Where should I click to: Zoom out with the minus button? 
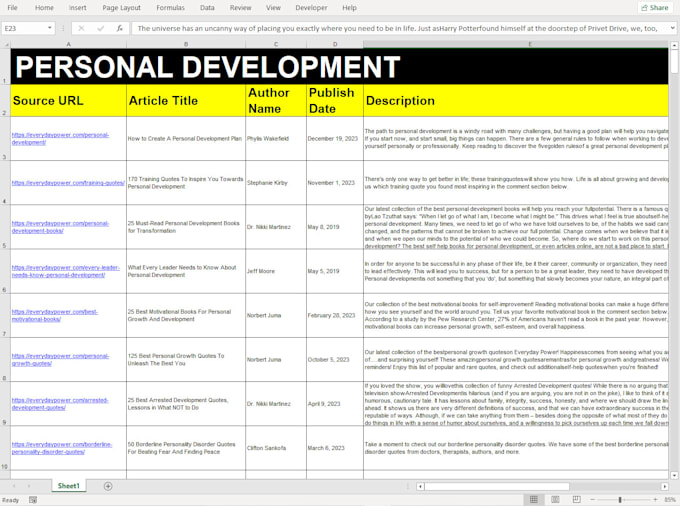[x=592, y=499]
